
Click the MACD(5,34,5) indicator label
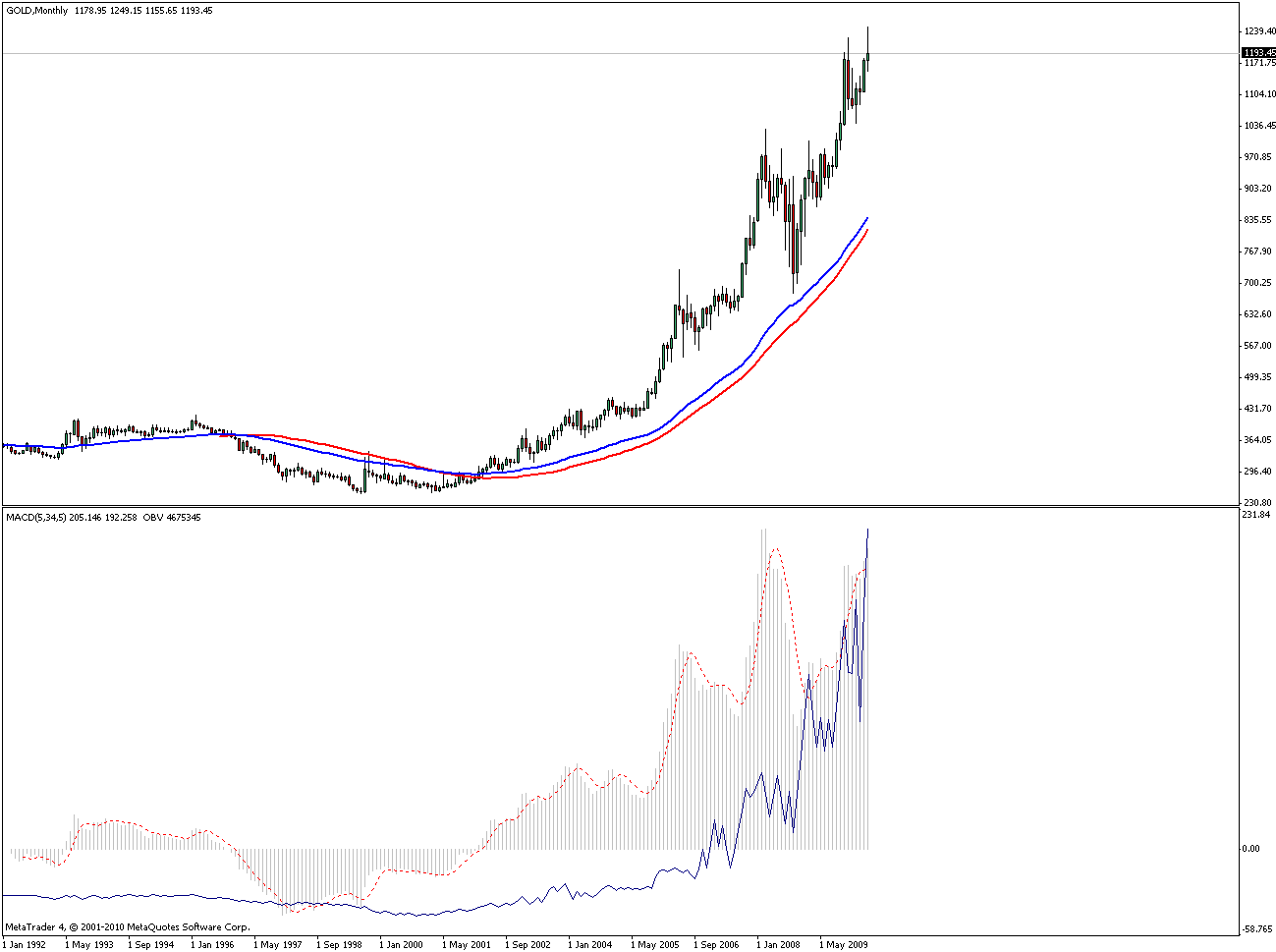(36, 518)
